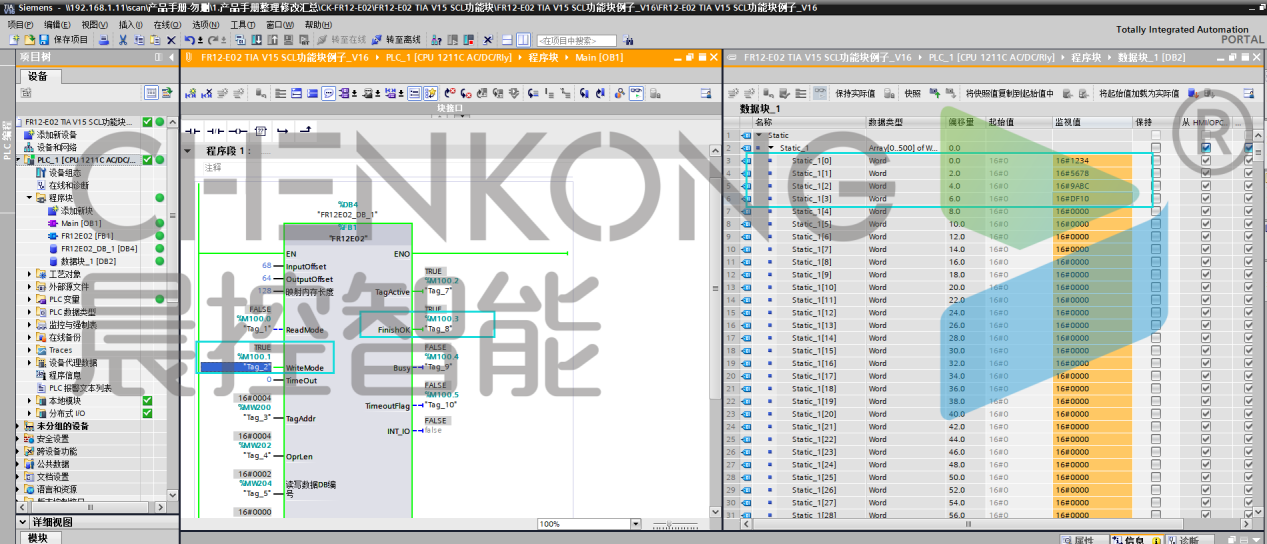
Task: Click the Print icon in main toolbar
Action: point(104,40)
